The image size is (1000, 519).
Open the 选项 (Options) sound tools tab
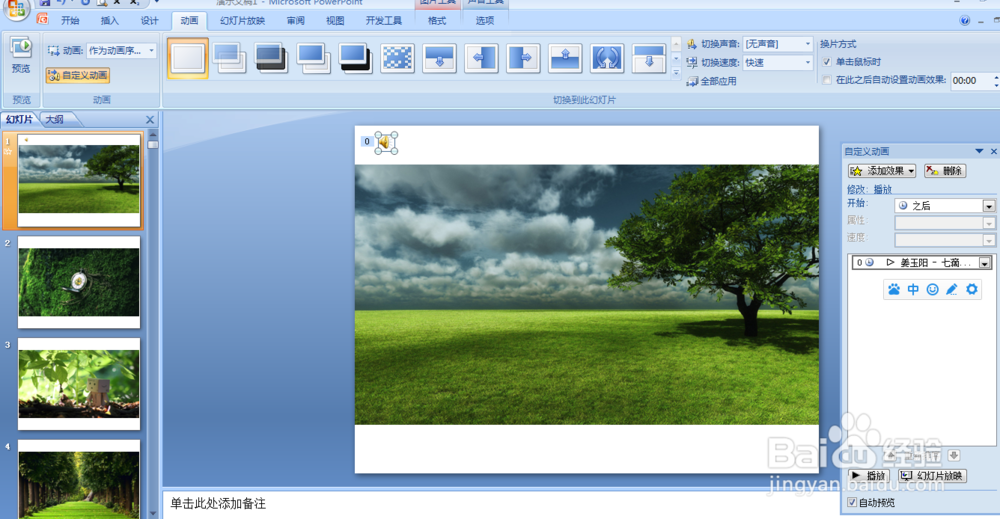point(485,20)
